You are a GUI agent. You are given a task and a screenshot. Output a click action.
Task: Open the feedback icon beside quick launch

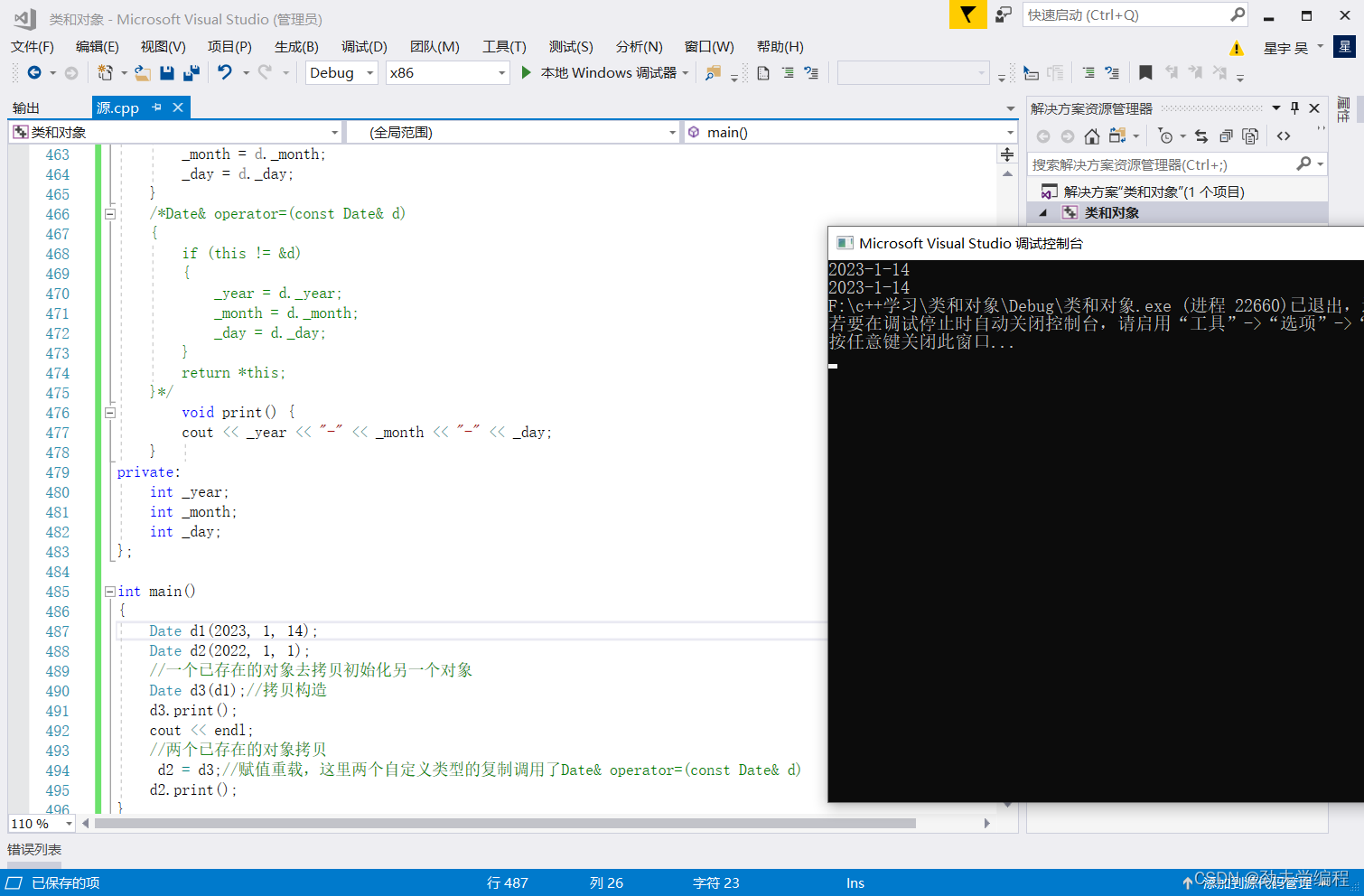1003,14
